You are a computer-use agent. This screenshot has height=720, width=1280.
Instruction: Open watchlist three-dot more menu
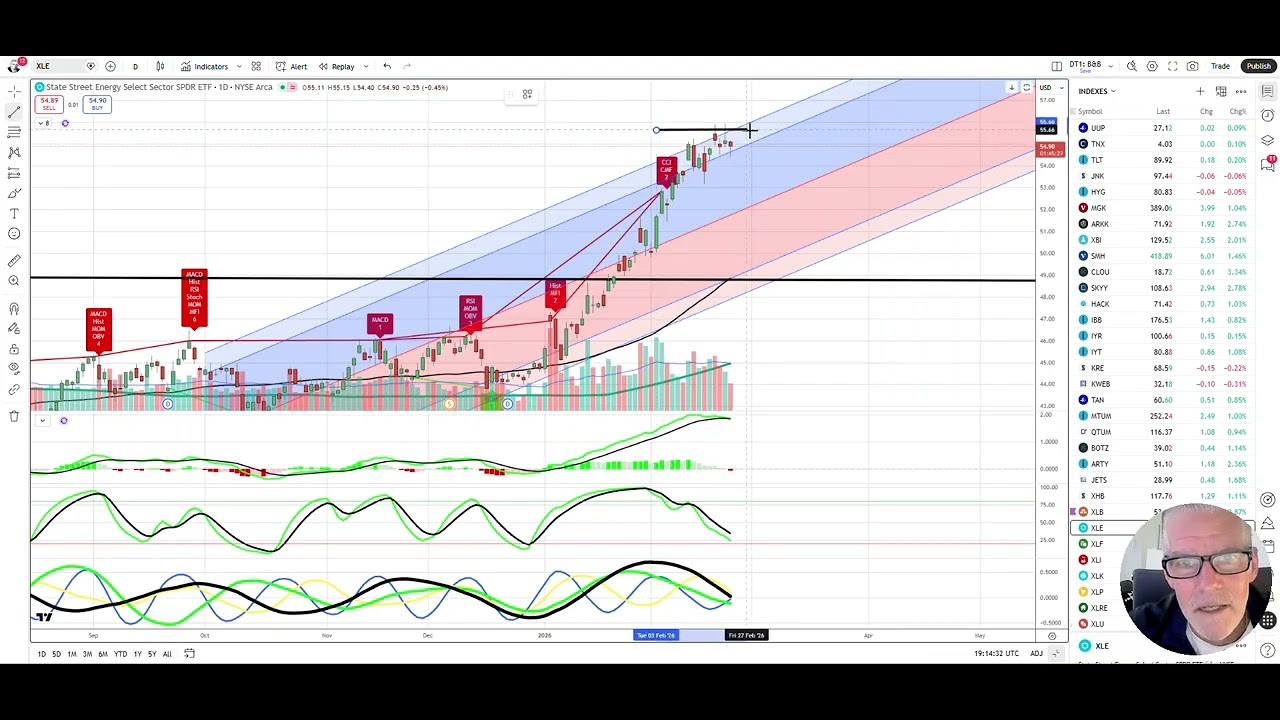[1241, 91]
